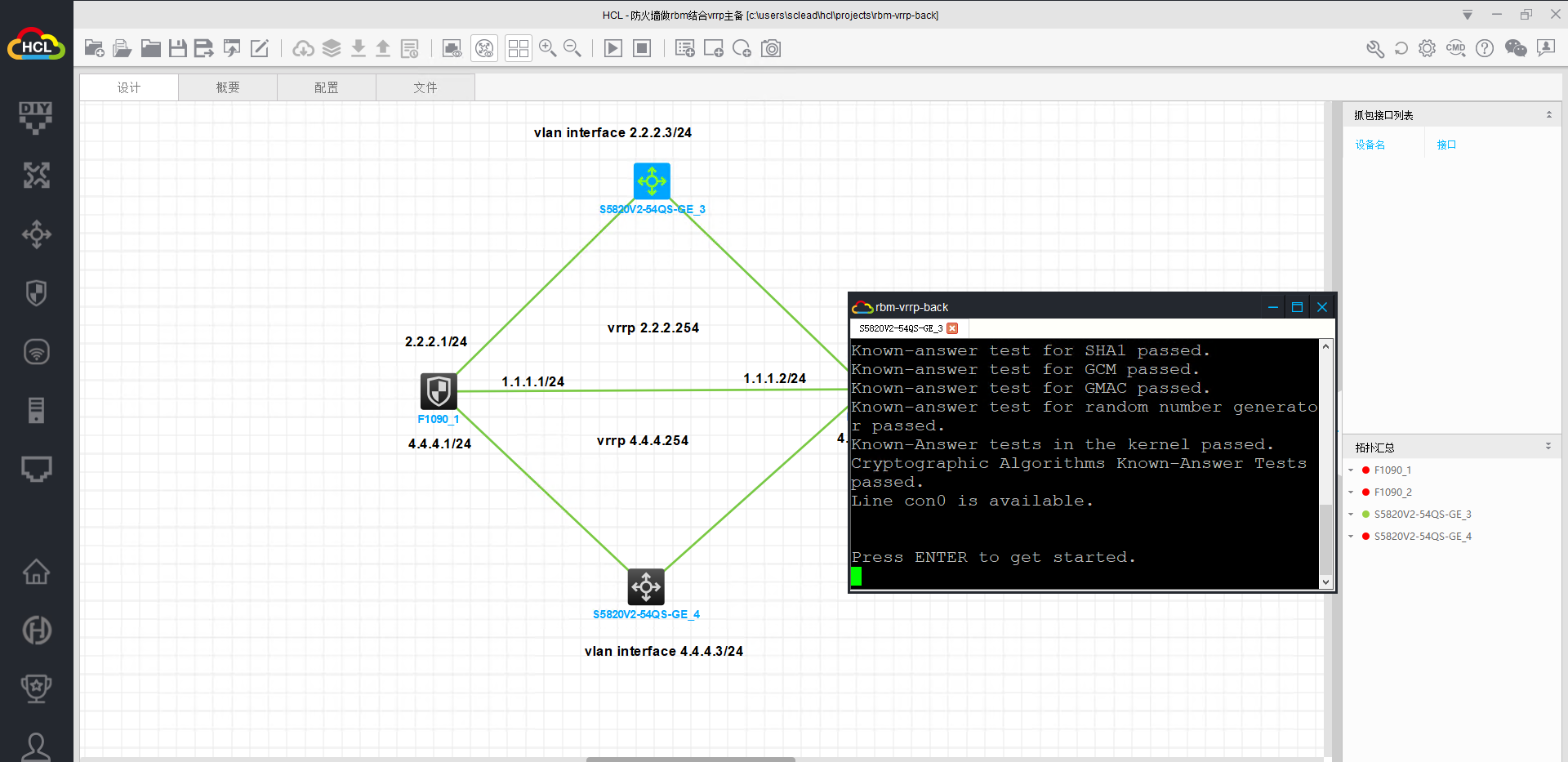Select the F1090_1 firewall on the canvas
1568x762 pixels.
439,391
